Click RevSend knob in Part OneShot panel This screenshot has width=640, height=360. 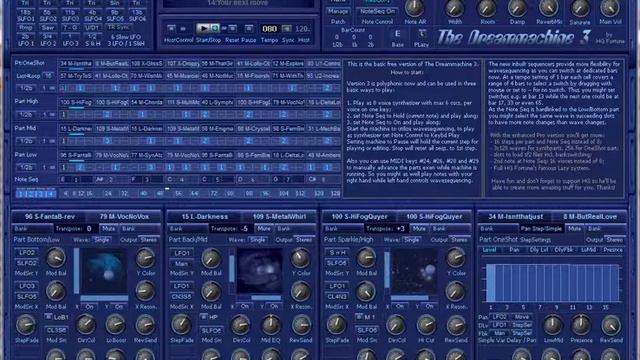point(611,325)
